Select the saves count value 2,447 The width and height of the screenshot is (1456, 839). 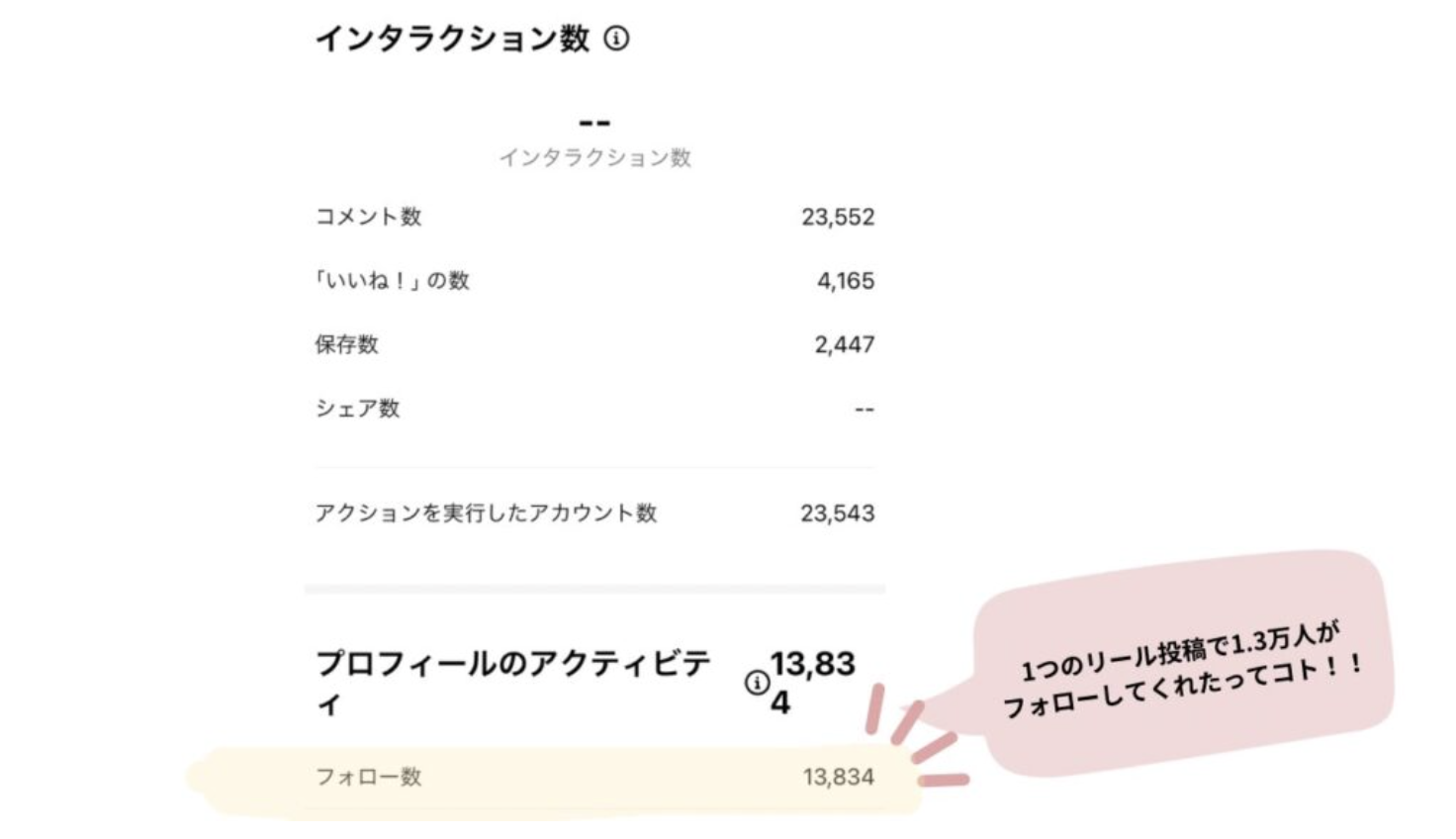pyautogui.click(x=845, y=344)
